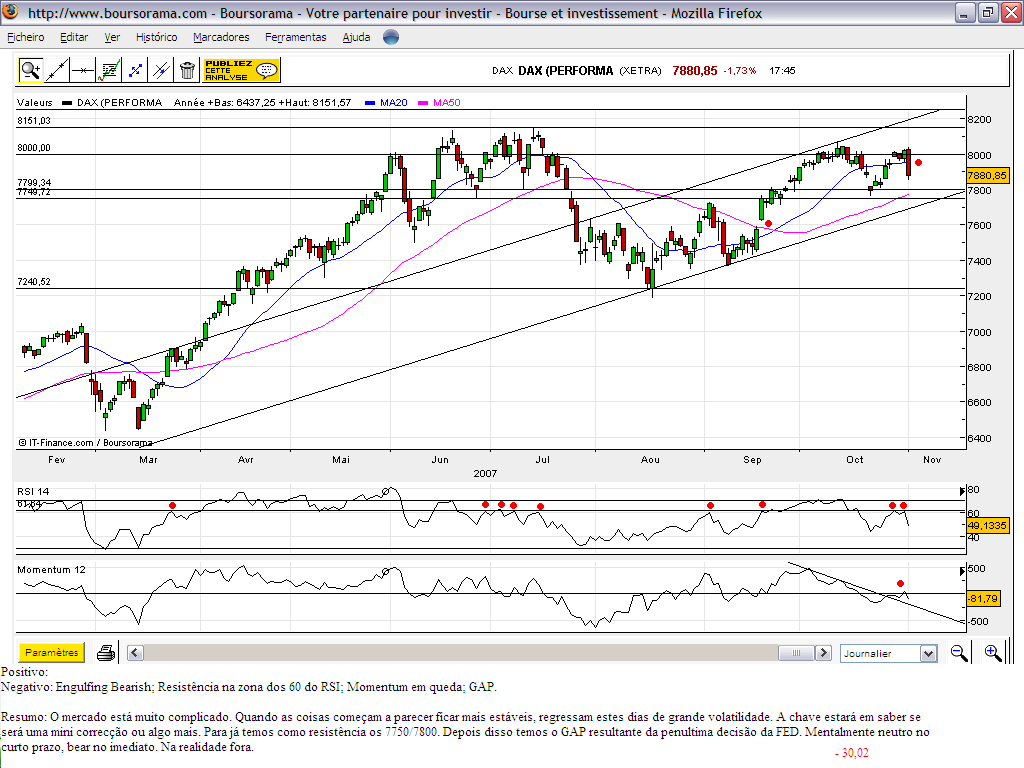Click the 17:45 time stamp
Screen dimensions: 1024x768
pyautogui.click(x=782, y=71)
